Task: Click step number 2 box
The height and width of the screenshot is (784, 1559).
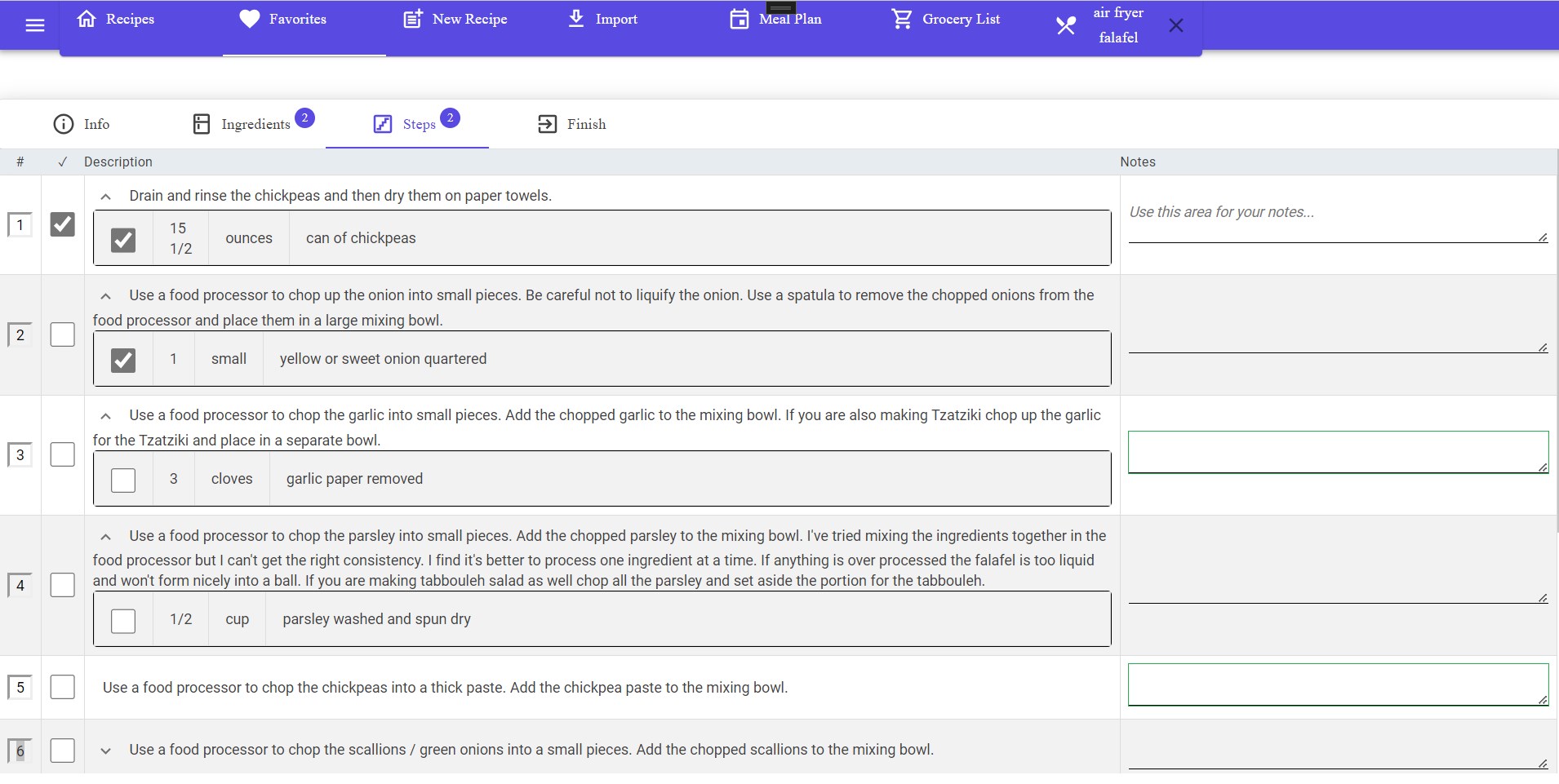Action: 20,334
